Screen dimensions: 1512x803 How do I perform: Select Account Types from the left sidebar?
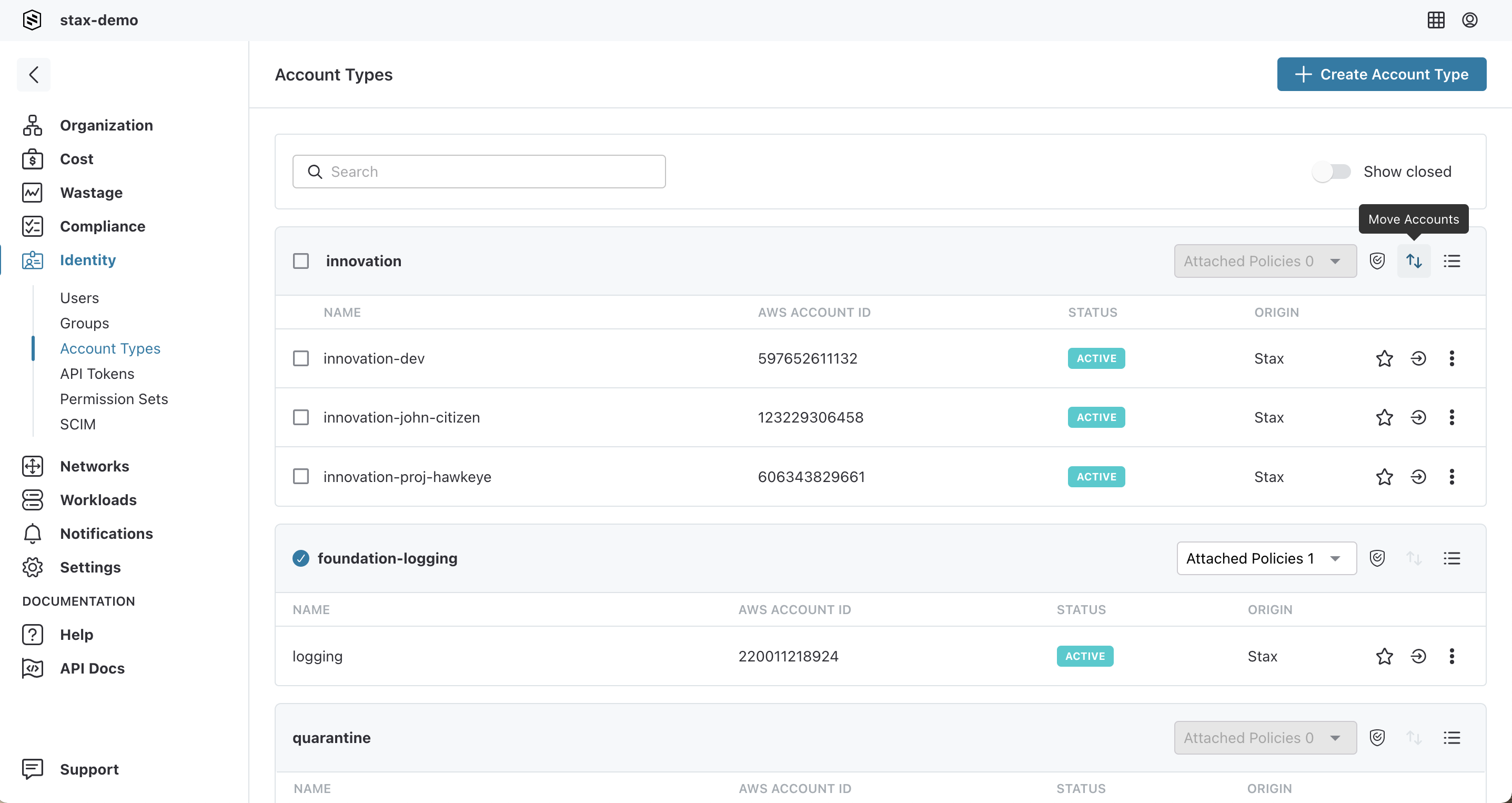click(110, 348)
